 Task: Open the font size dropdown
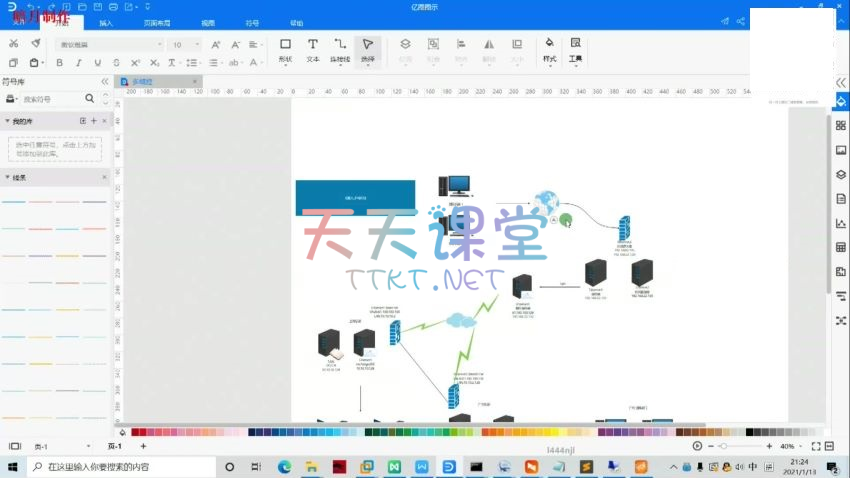(x=184, y=45)
